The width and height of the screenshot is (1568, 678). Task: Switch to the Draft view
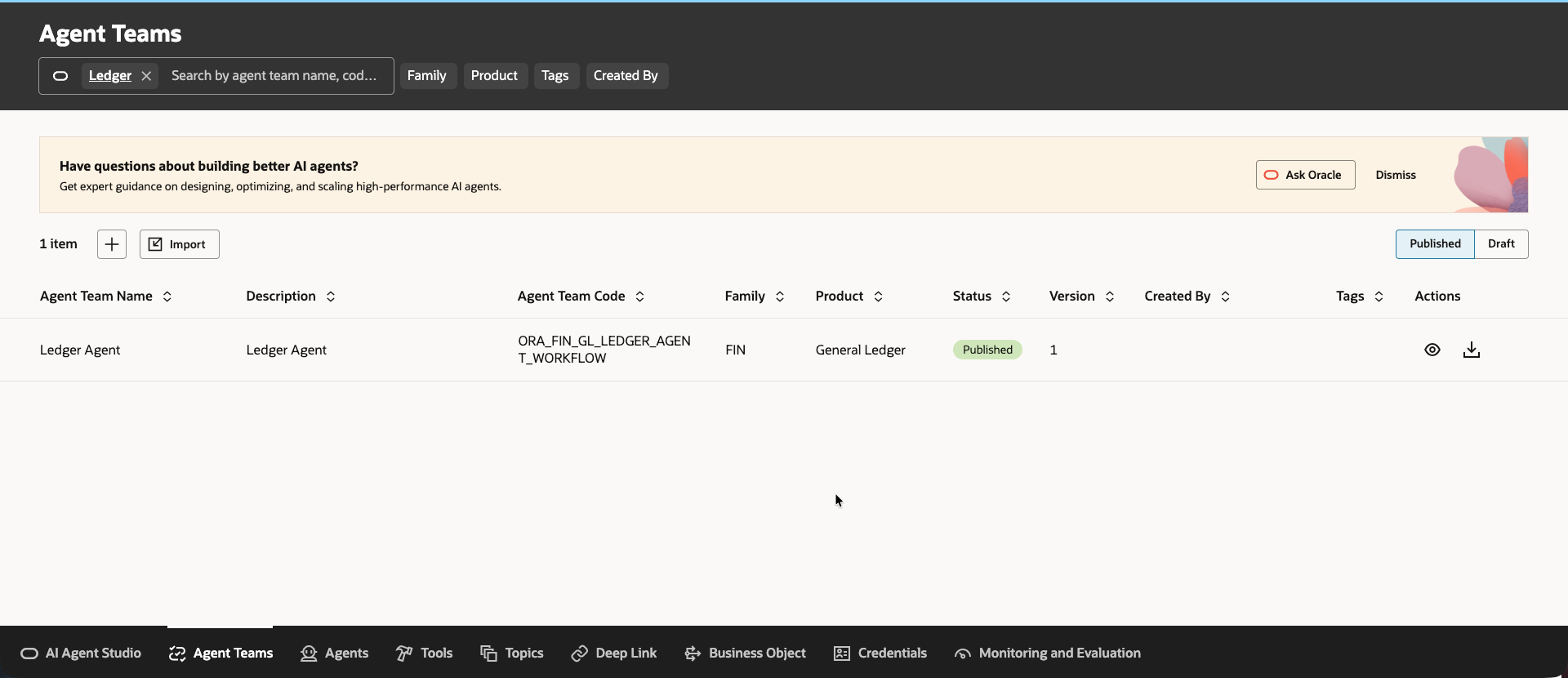pos(1501,244)
